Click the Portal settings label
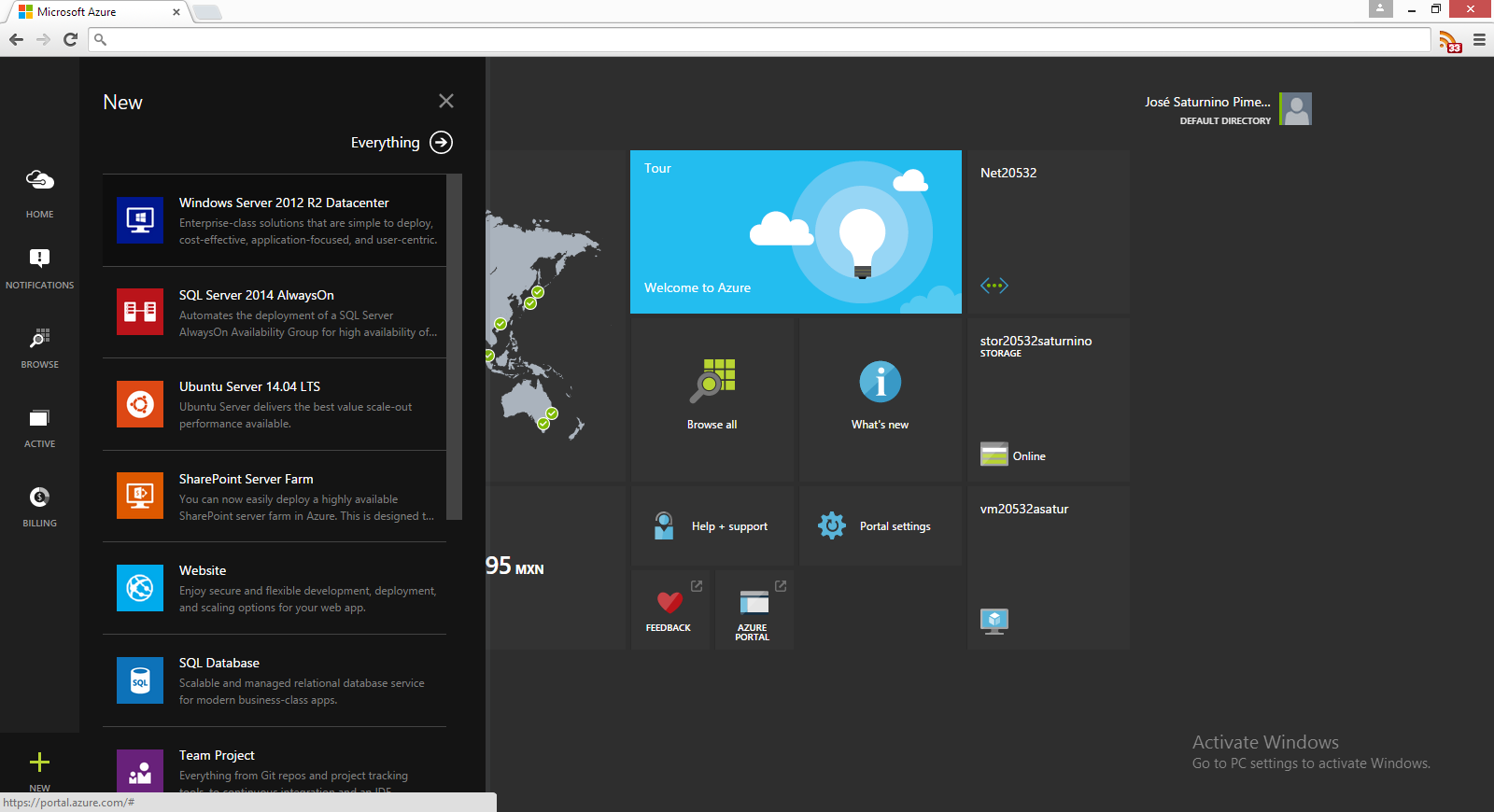 point(895,526)
